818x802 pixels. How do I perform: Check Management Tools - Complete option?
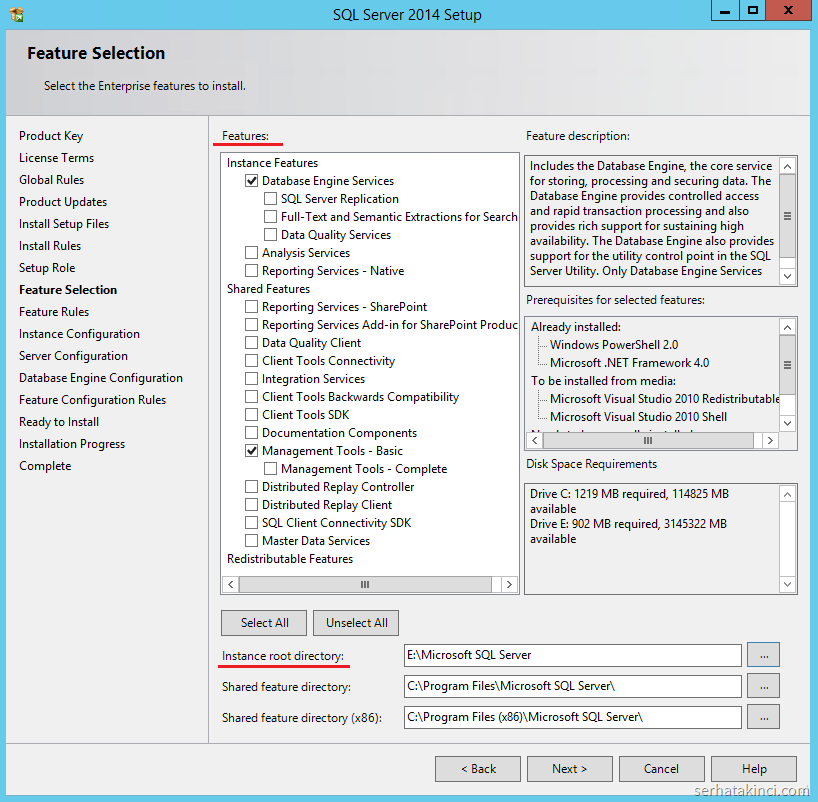coord(270,469)
